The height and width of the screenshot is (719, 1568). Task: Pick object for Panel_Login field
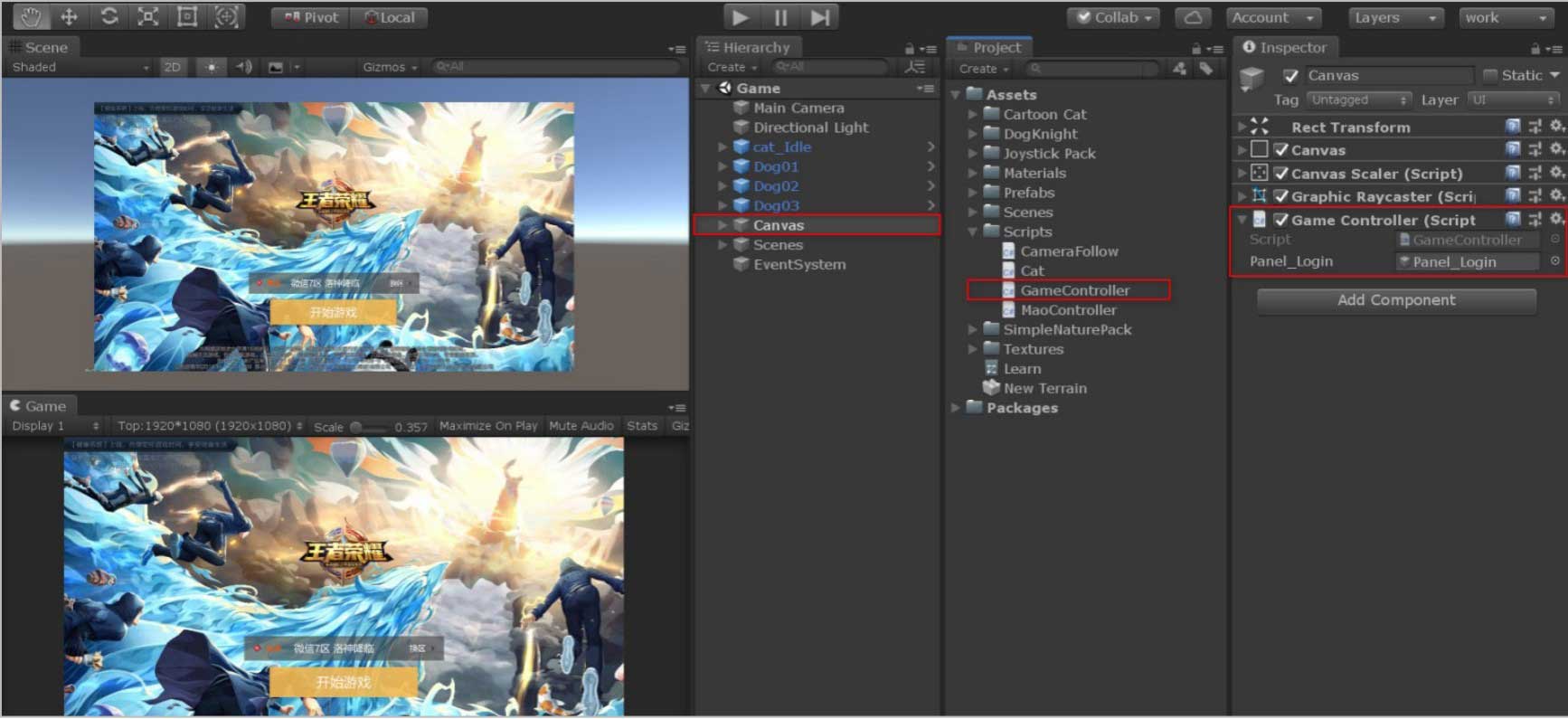1554,261
